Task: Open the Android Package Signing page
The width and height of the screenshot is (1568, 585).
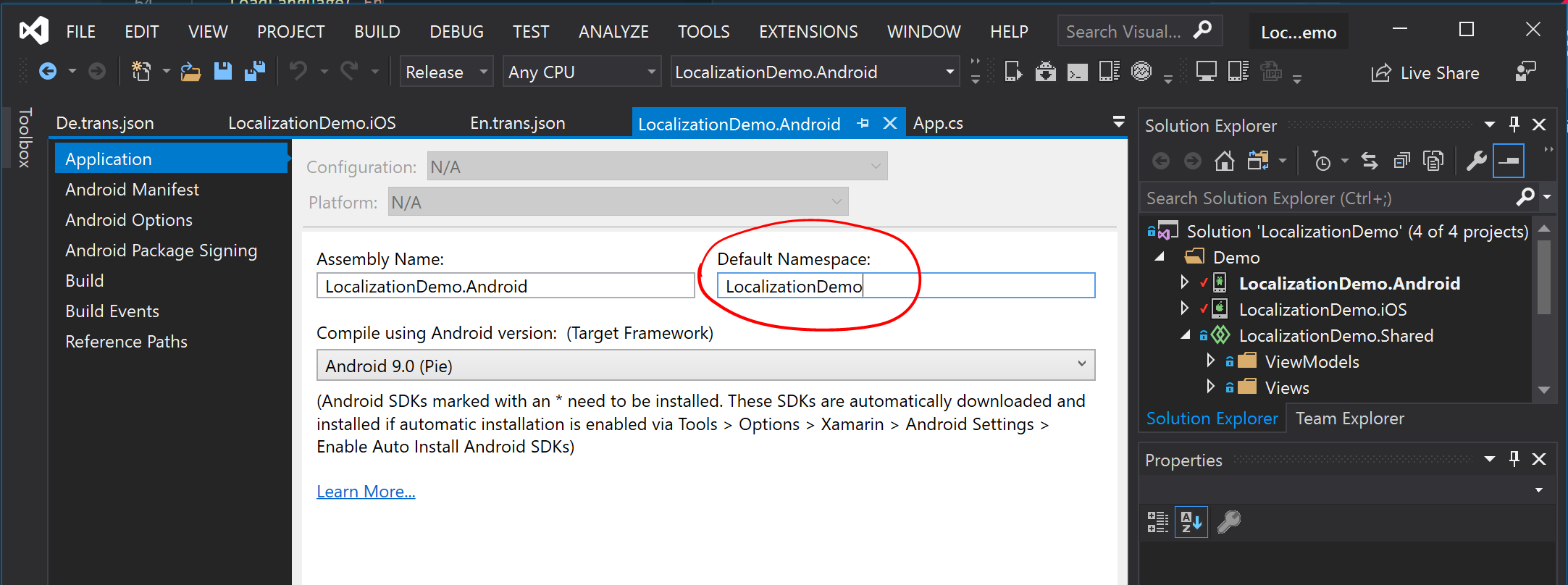Action: click(x=161, y=250)
